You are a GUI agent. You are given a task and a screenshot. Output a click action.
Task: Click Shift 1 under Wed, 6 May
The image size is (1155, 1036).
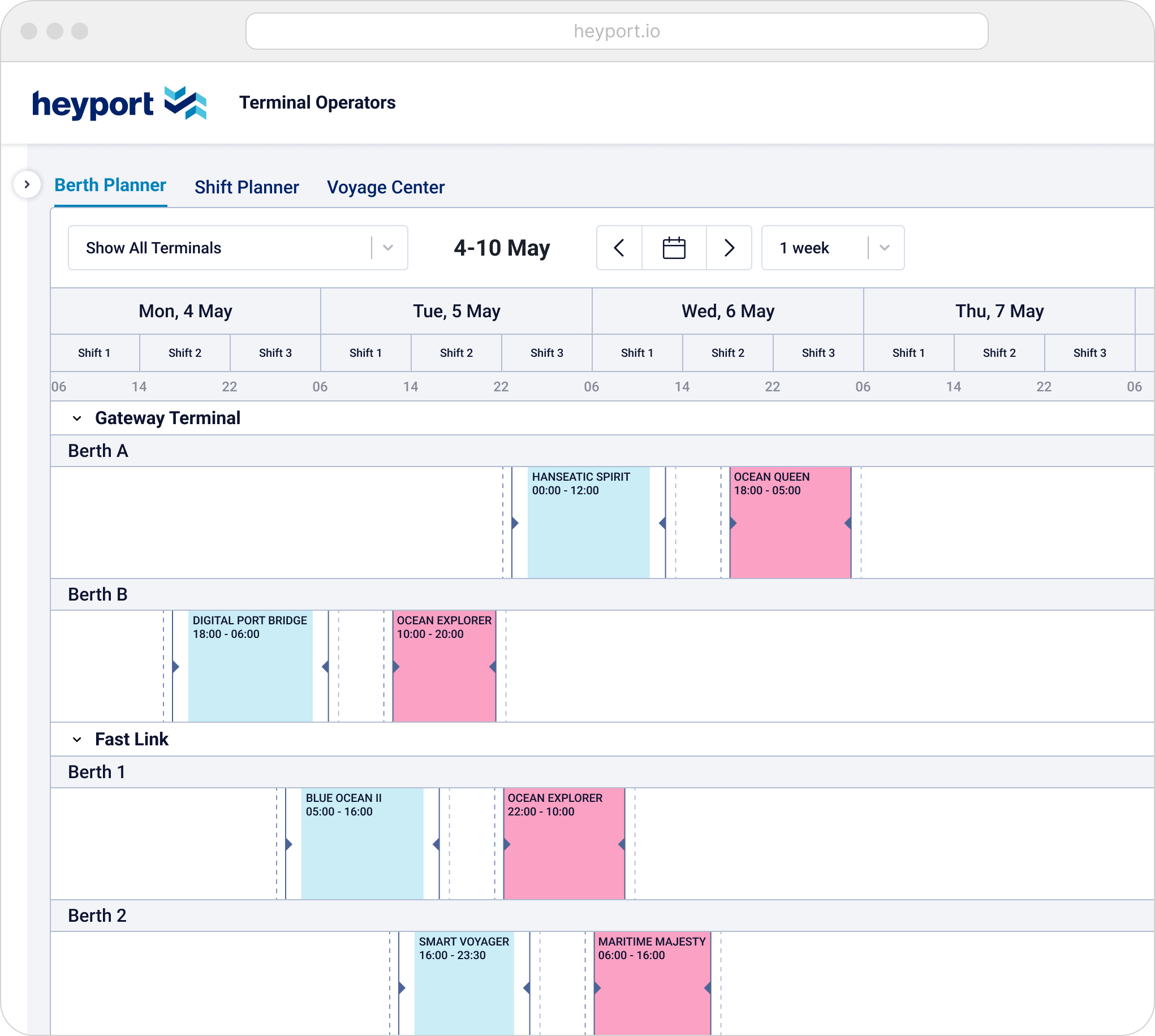(637, 353)
